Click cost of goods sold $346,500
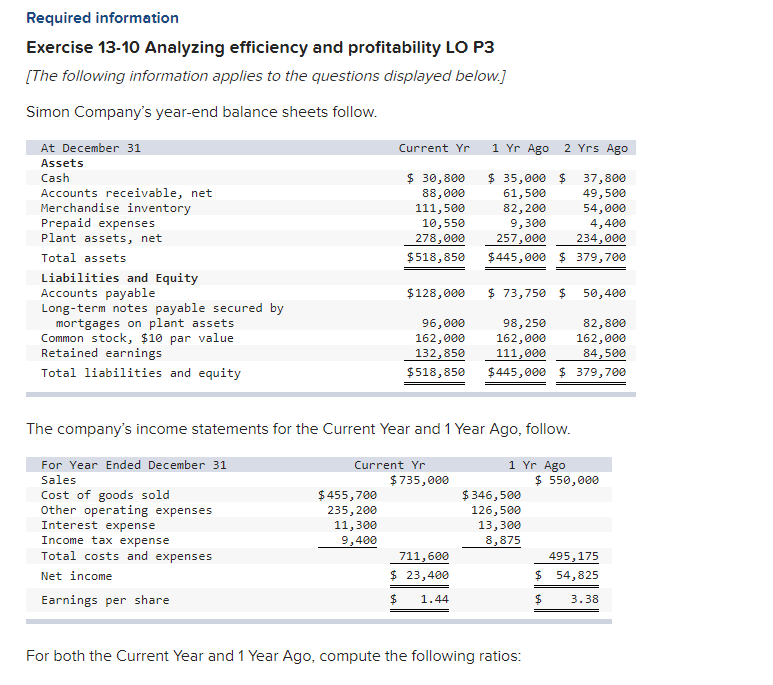Image resolution: width=773 pixels, height=685 pixels. click(x=491, y=495)
